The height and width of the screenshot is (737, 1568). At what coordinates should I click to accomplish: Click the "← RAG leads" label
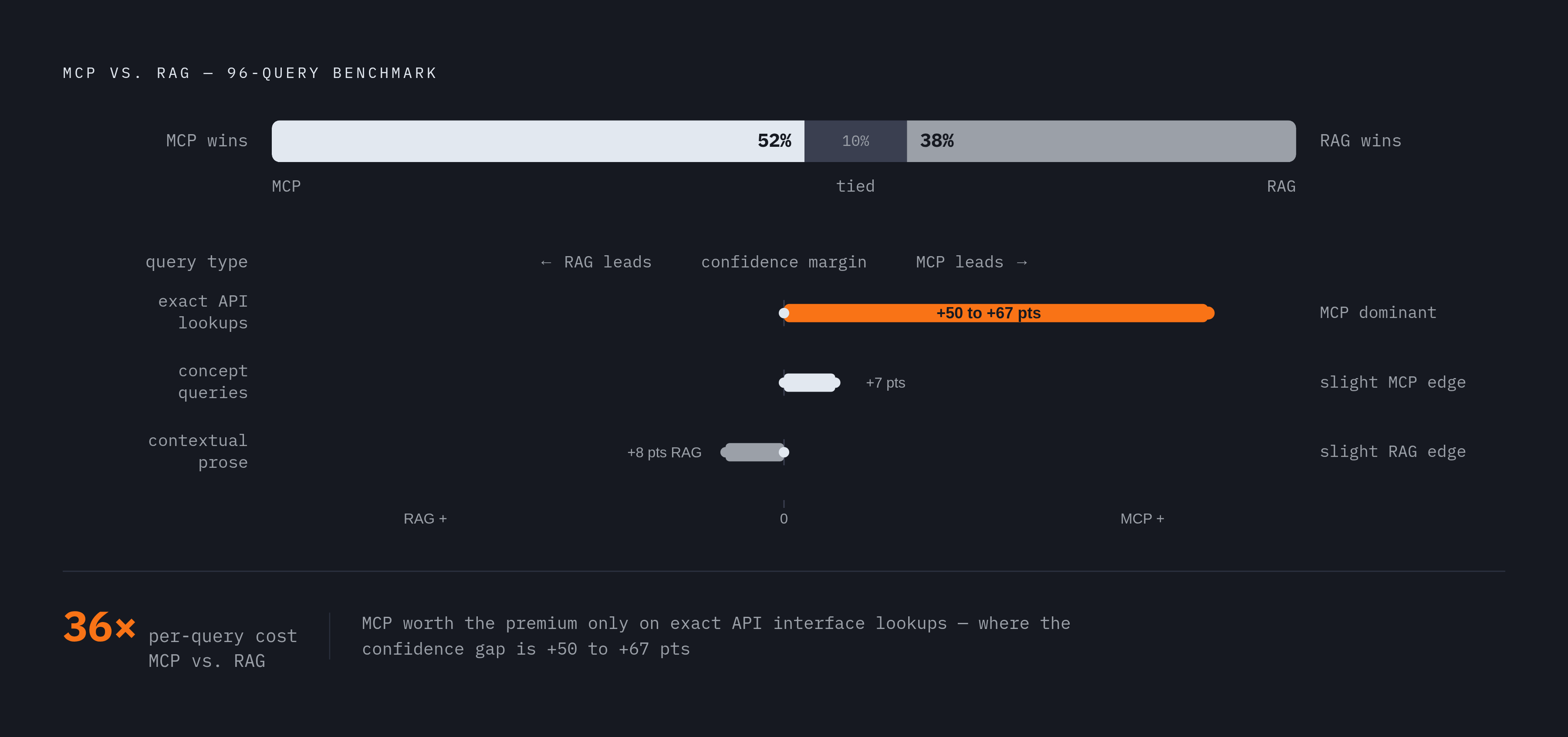(596, 262)
